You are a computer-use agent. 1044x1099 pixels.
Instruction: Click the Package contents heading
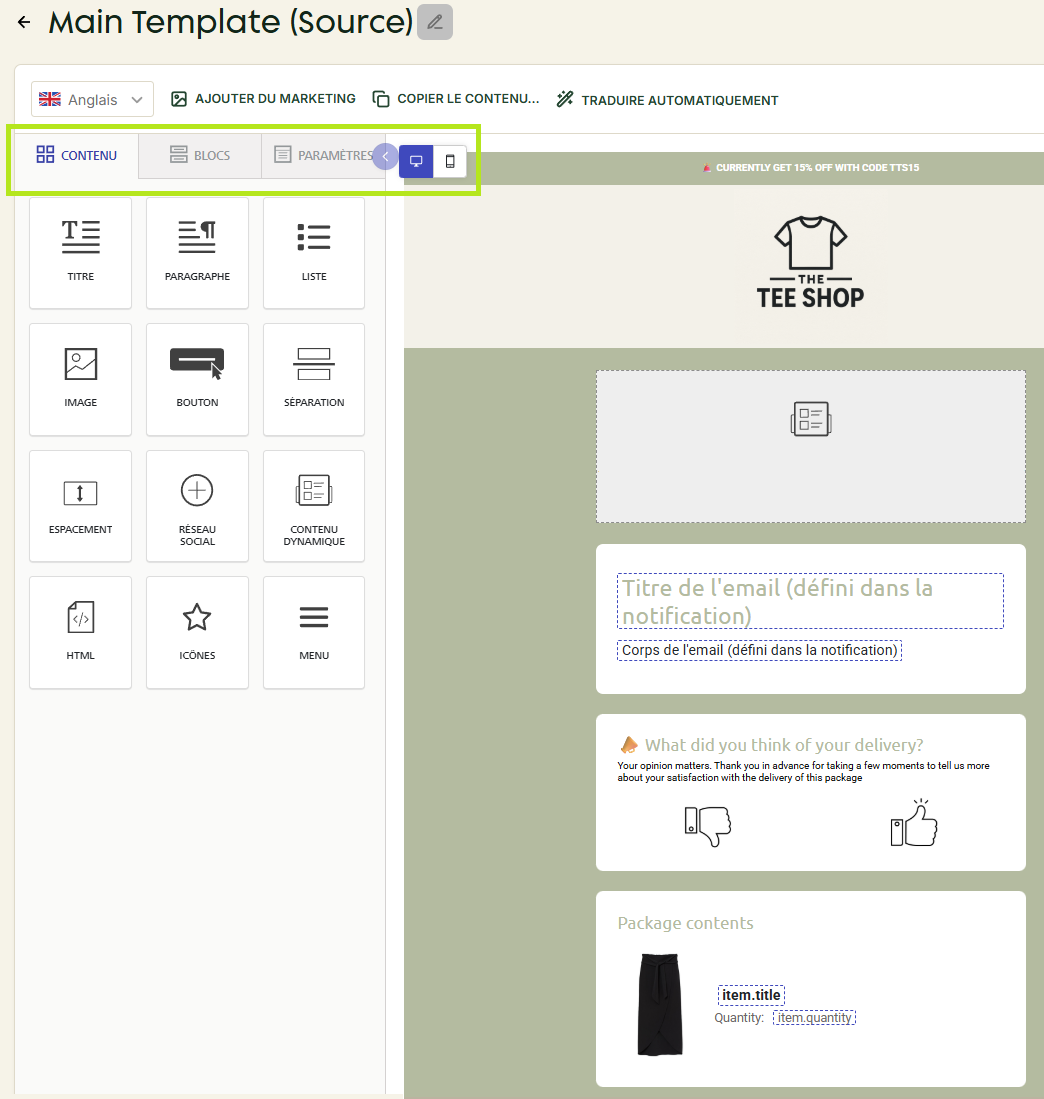(685, 923)
